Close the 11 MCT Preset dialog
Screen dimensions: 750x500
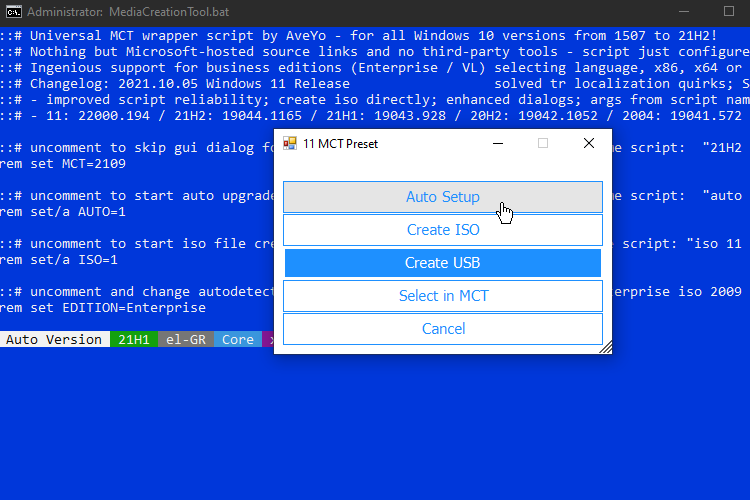tap(589, 143)
